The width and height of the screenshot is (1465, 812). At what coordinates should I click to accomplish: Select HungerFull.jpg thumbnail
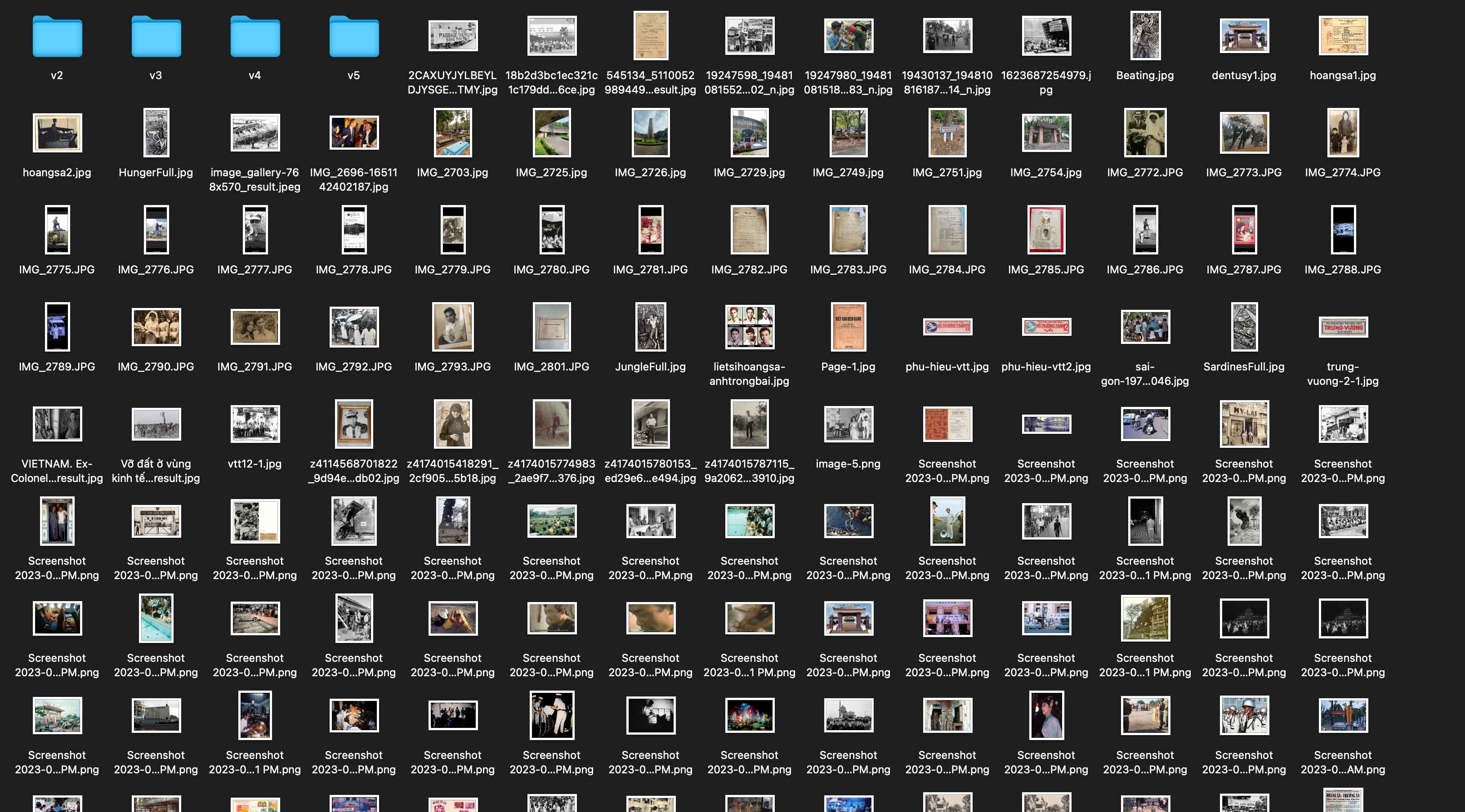[156, 133]
